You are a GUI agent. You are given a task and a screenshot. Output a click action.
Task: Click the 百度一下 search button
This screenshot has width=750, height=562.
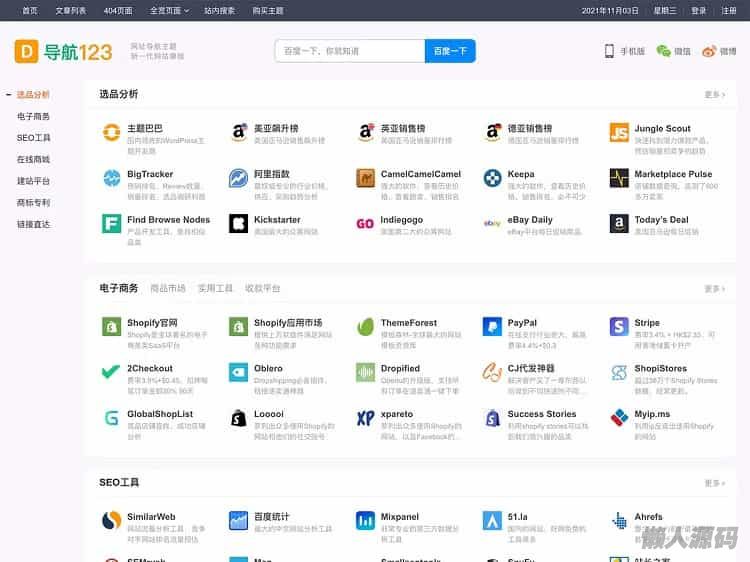(450, 51)
